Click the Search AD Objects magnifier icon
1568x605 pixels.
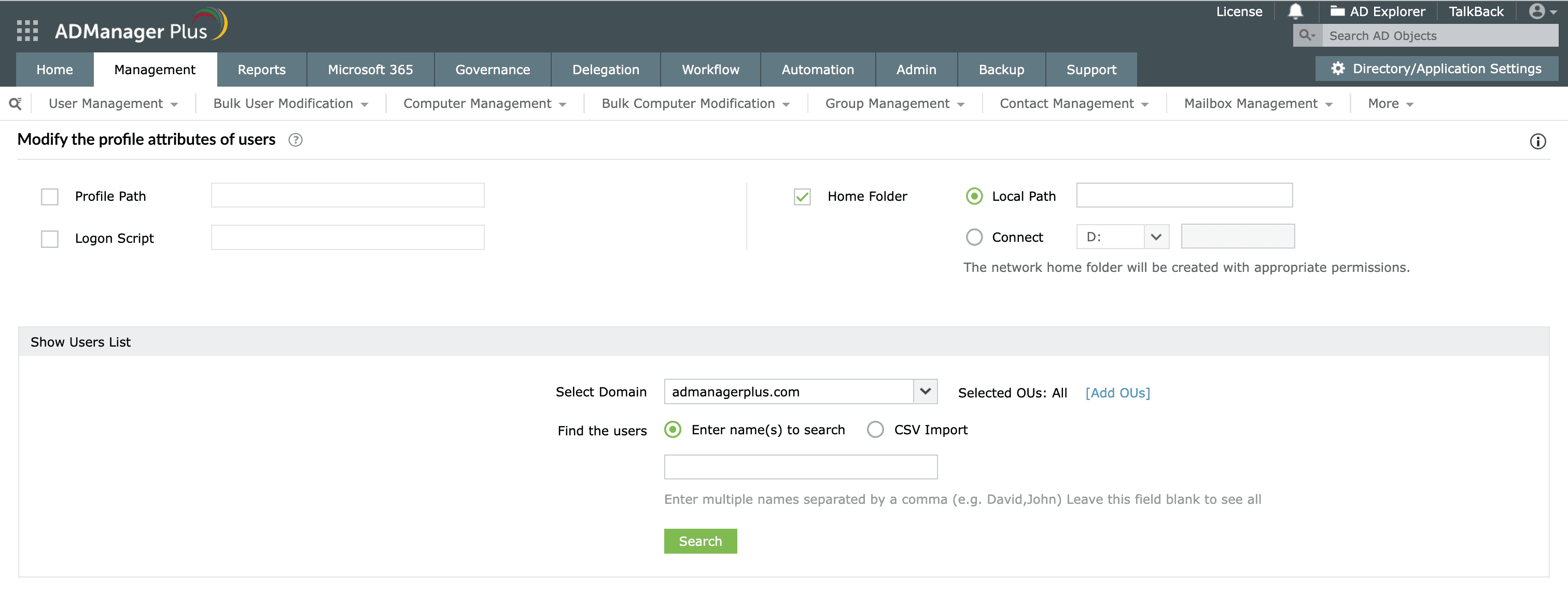point(1306,36)
